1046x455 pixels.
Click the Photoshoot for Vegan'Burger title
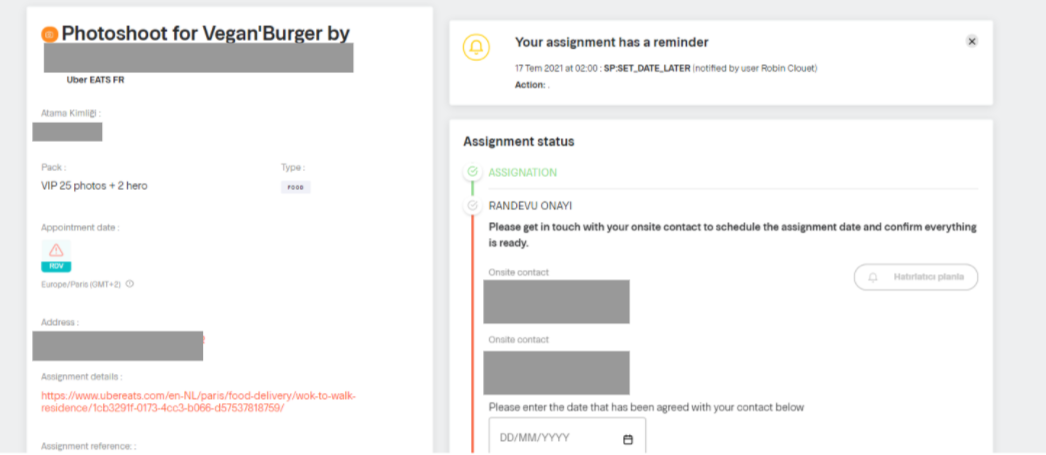[x=205, y=34]
